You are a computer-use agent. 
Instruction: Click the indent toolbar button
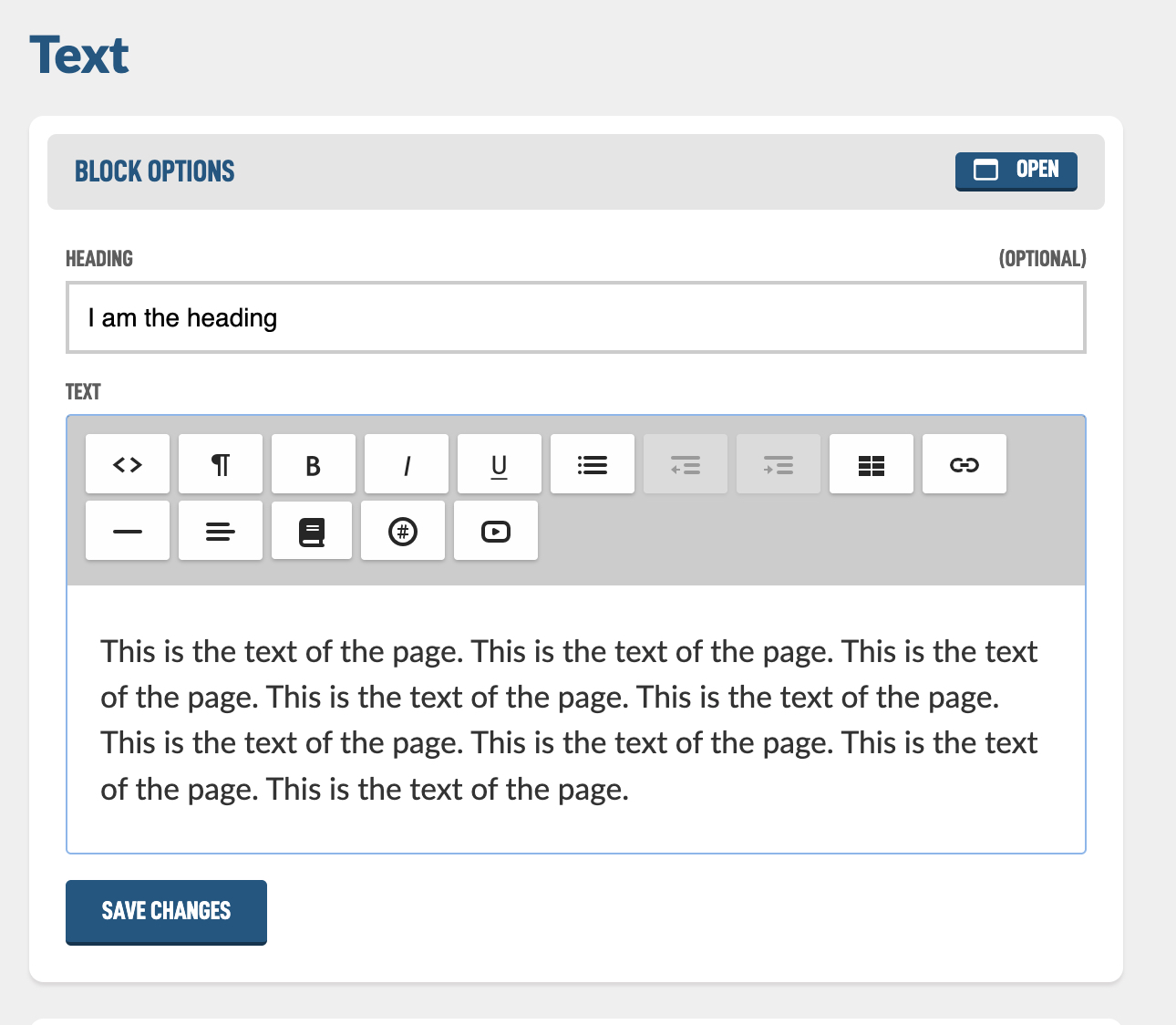point(779,464)
